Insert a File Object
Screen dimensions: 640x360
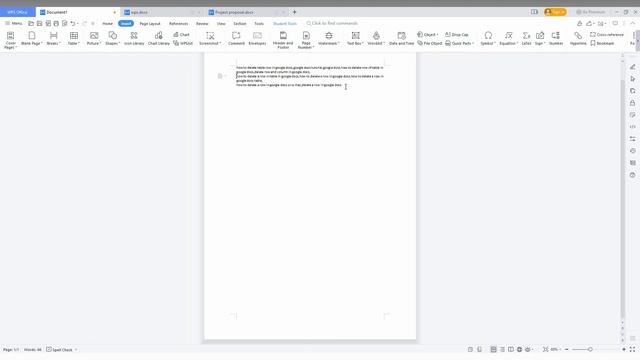click(430, 43)
